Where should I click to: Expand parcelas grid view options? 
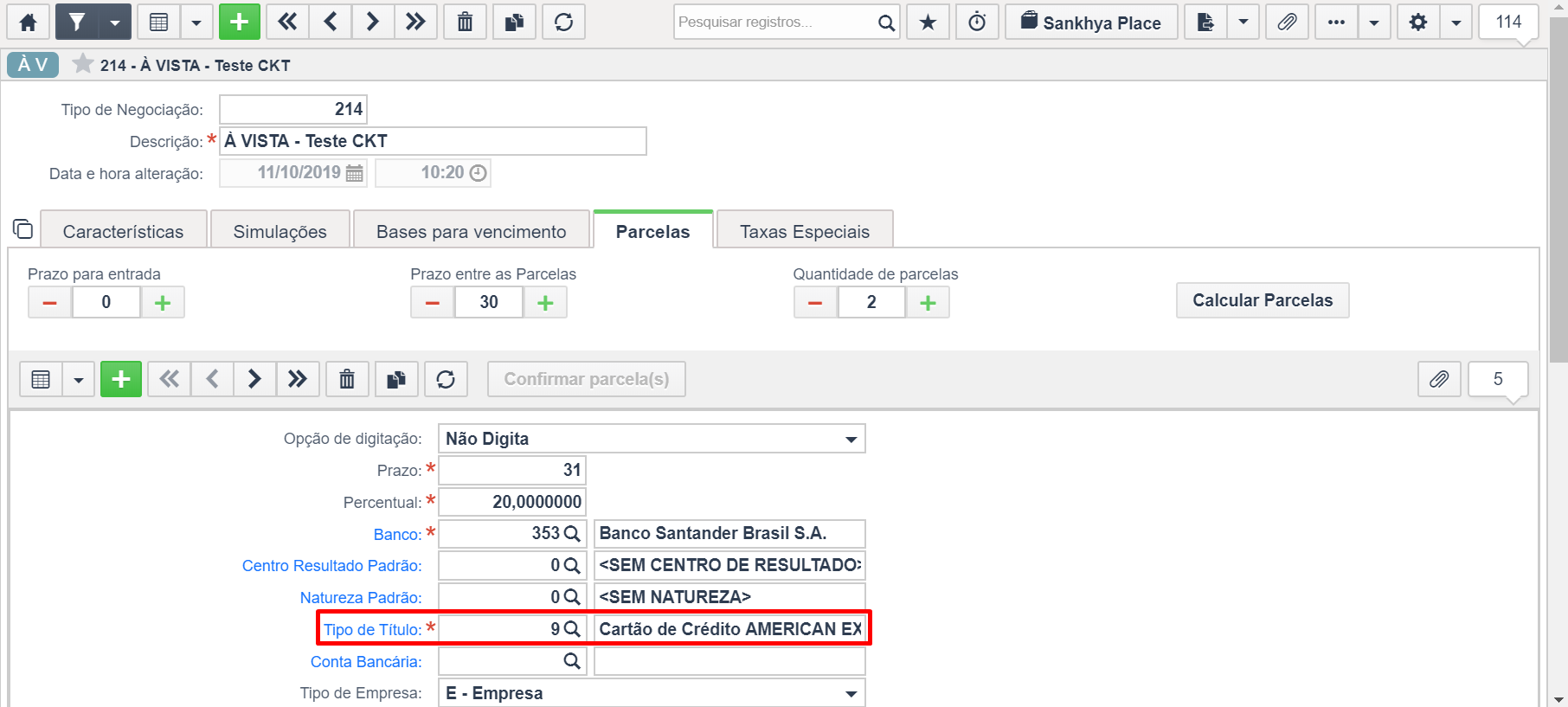pos(79,379)
